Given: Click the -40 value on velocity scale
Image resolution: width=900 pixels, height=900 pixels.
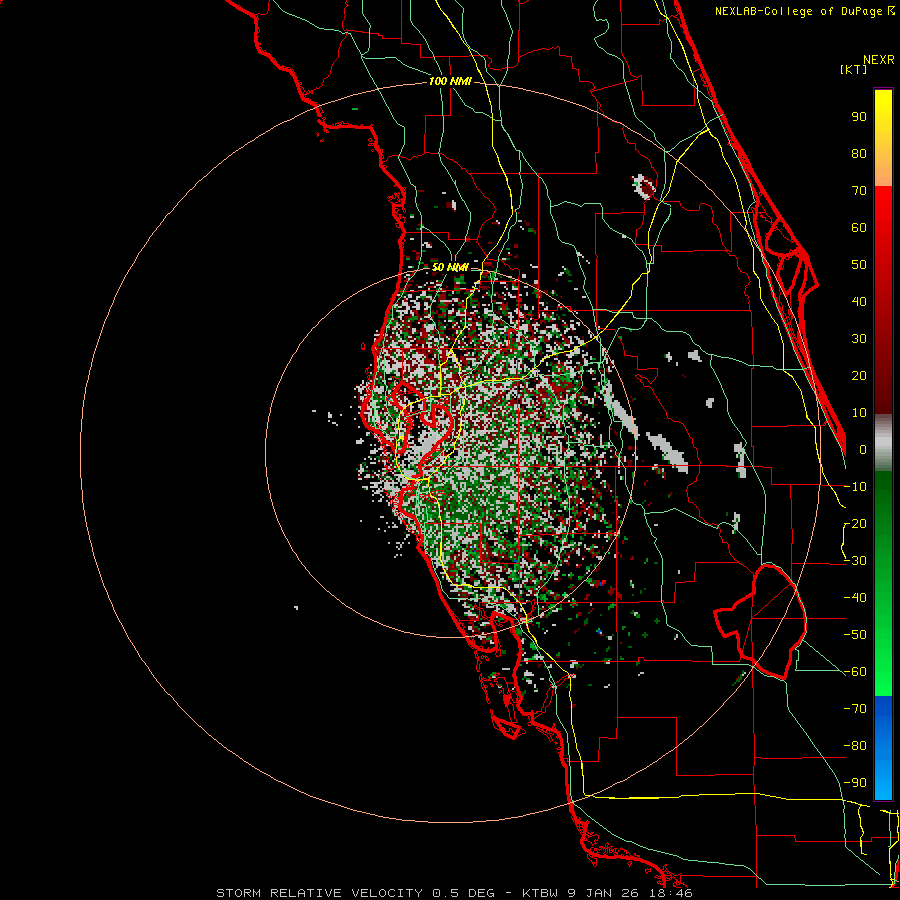Looking at the screenshot, I should [855, 598].
